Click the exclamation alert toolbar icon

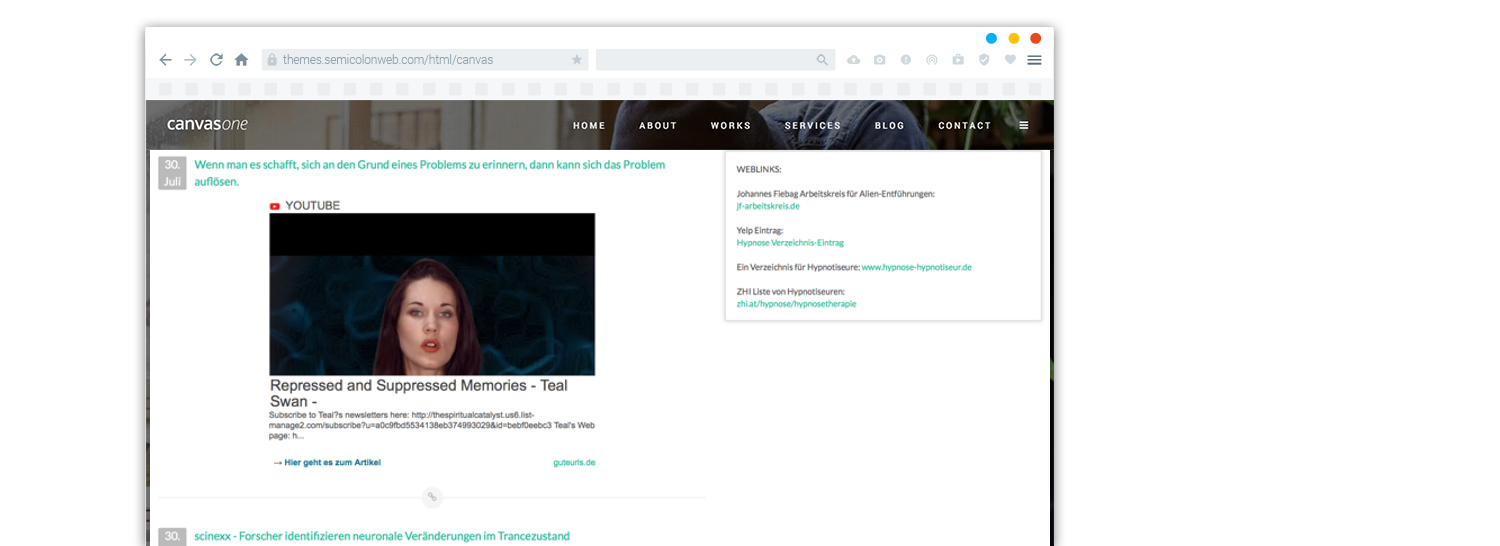click(905, 60)
